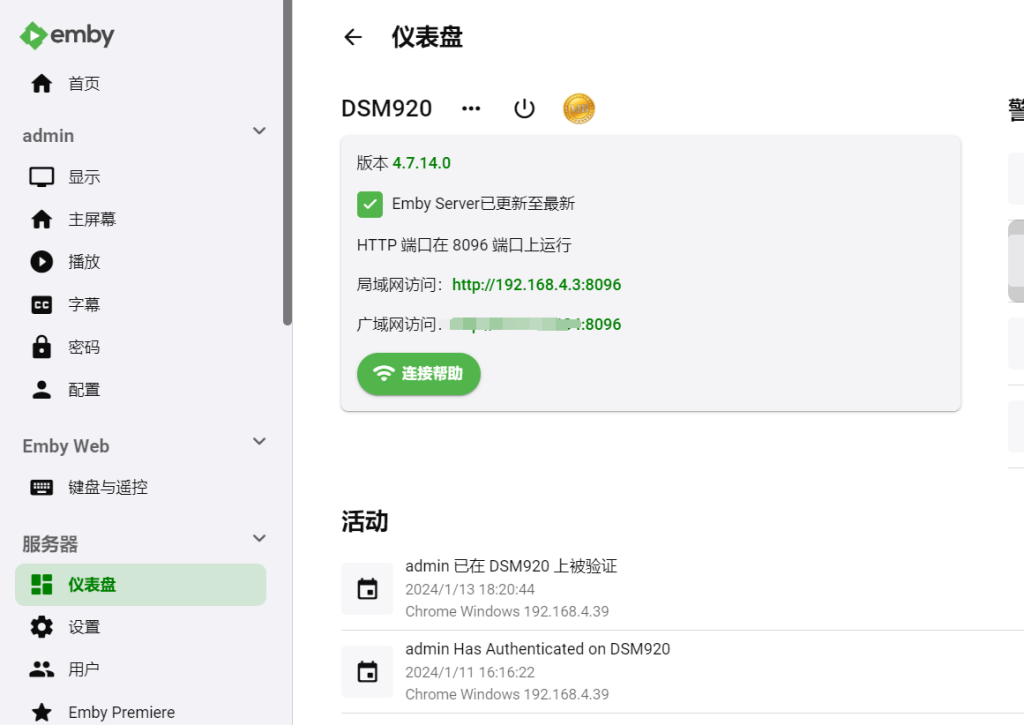Click timestamp 2024/1/13 18:20:44

[470, 590]
